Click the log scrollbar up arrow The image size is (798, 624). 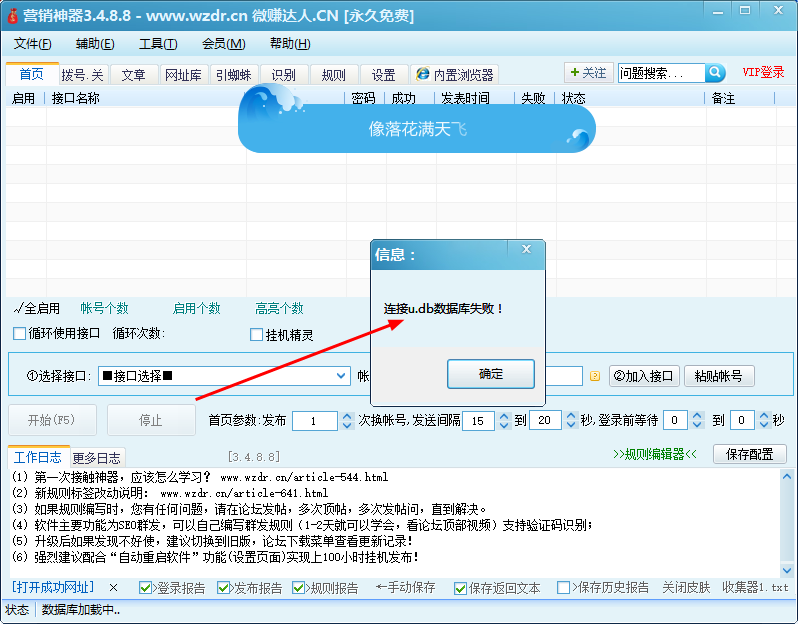coord(787,477)
